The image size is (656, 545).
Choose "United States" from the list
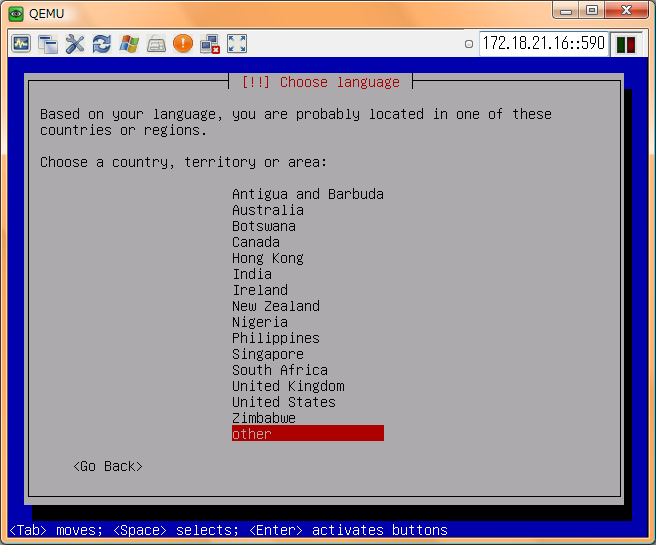(308, 402)
